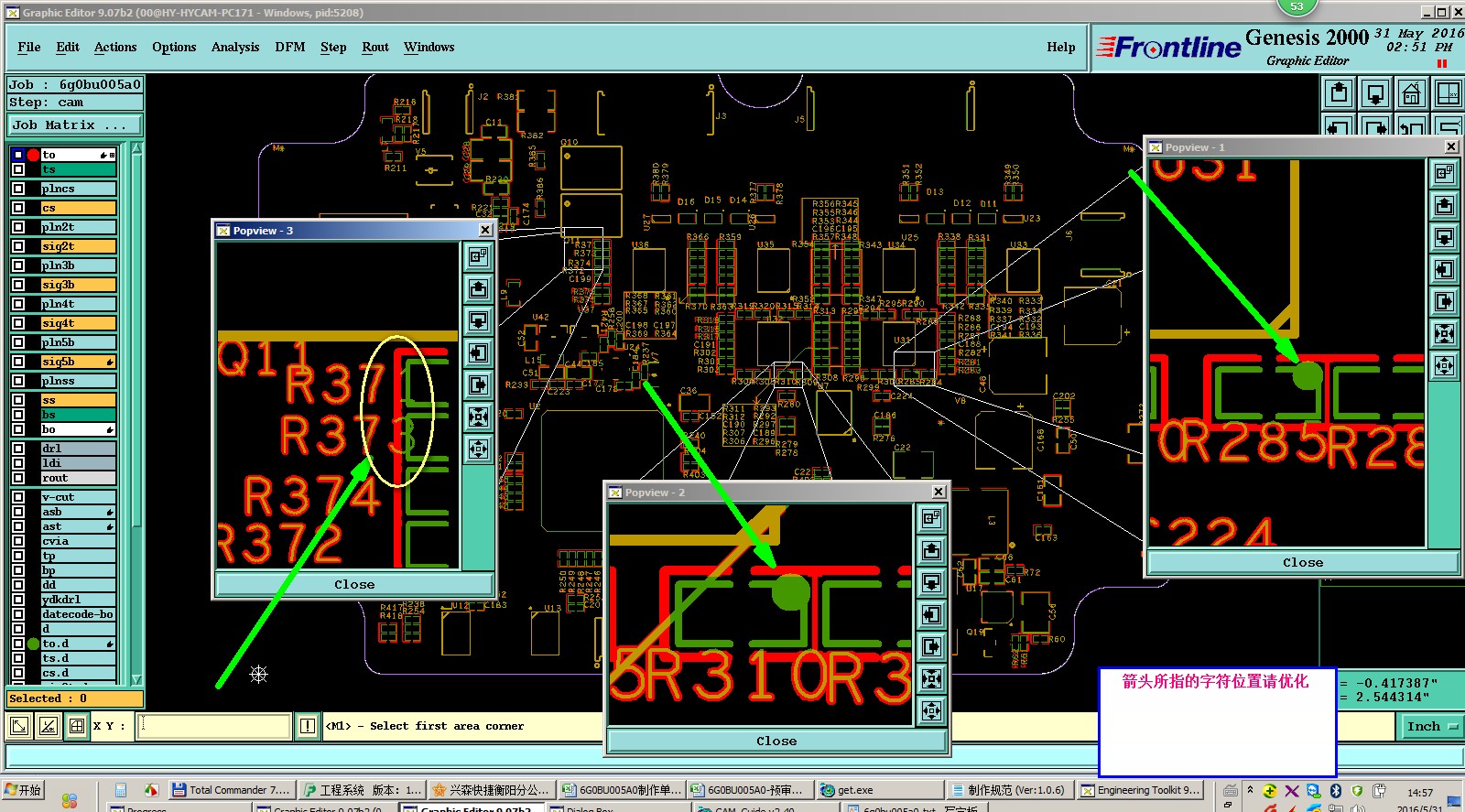Open the Actions menu
This screenshot has height=812, width=1465.
(x=115, y=48)
